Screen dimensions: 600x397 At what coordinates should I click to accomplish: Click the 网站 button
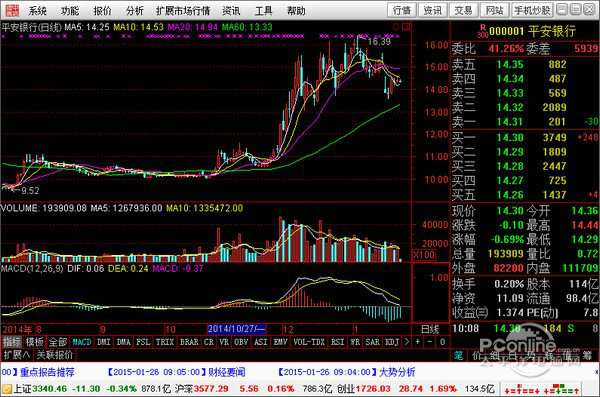(x=494, y=10)
